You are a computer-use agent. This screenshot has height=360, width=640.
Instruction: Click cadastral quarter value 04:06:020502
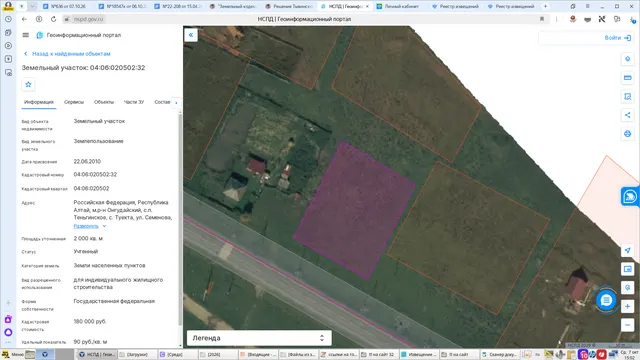pyautogui.click(x=91, y=189)
